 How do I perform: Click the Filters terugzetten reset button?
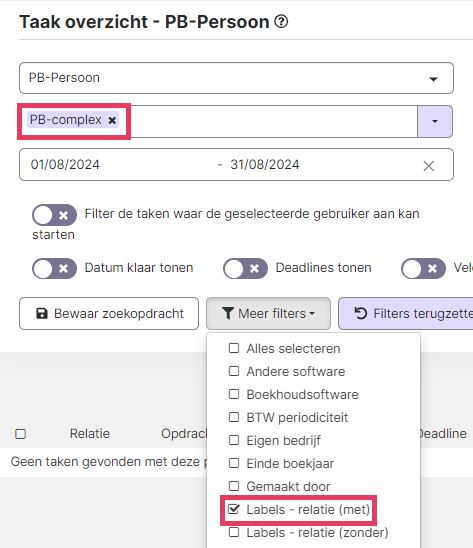coord(406,313)
